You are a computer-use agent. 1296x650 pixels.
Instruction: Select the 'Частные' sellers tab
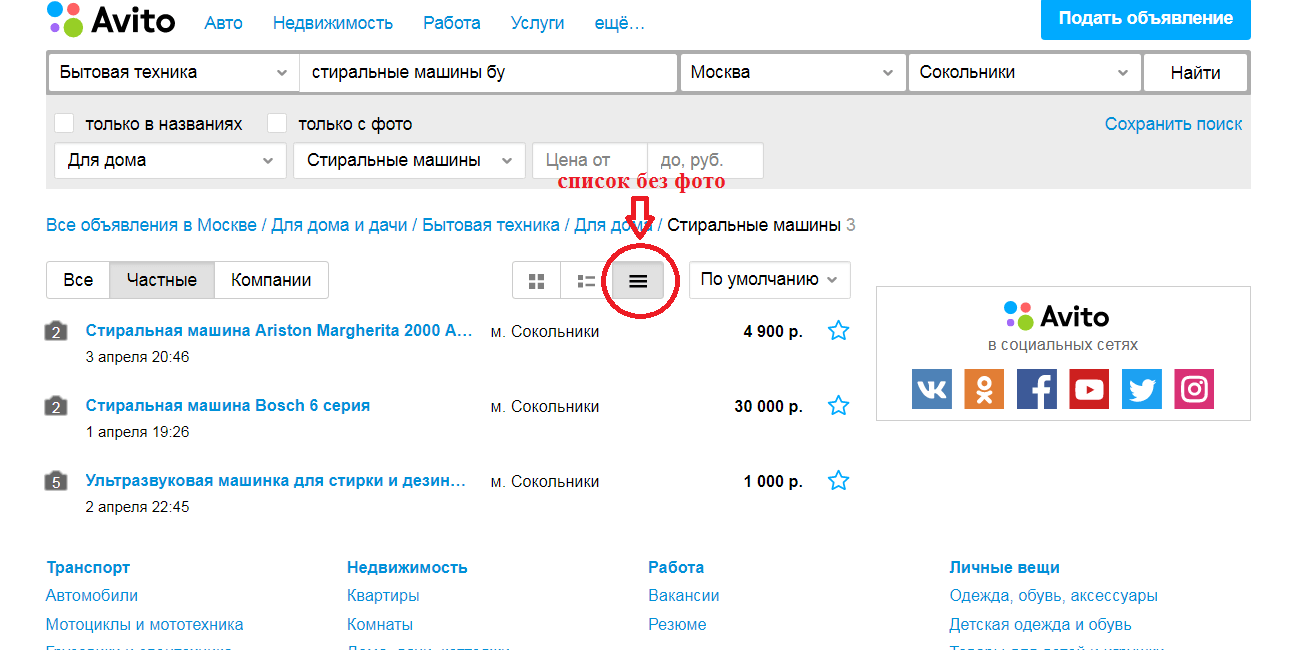pos(162,280)
